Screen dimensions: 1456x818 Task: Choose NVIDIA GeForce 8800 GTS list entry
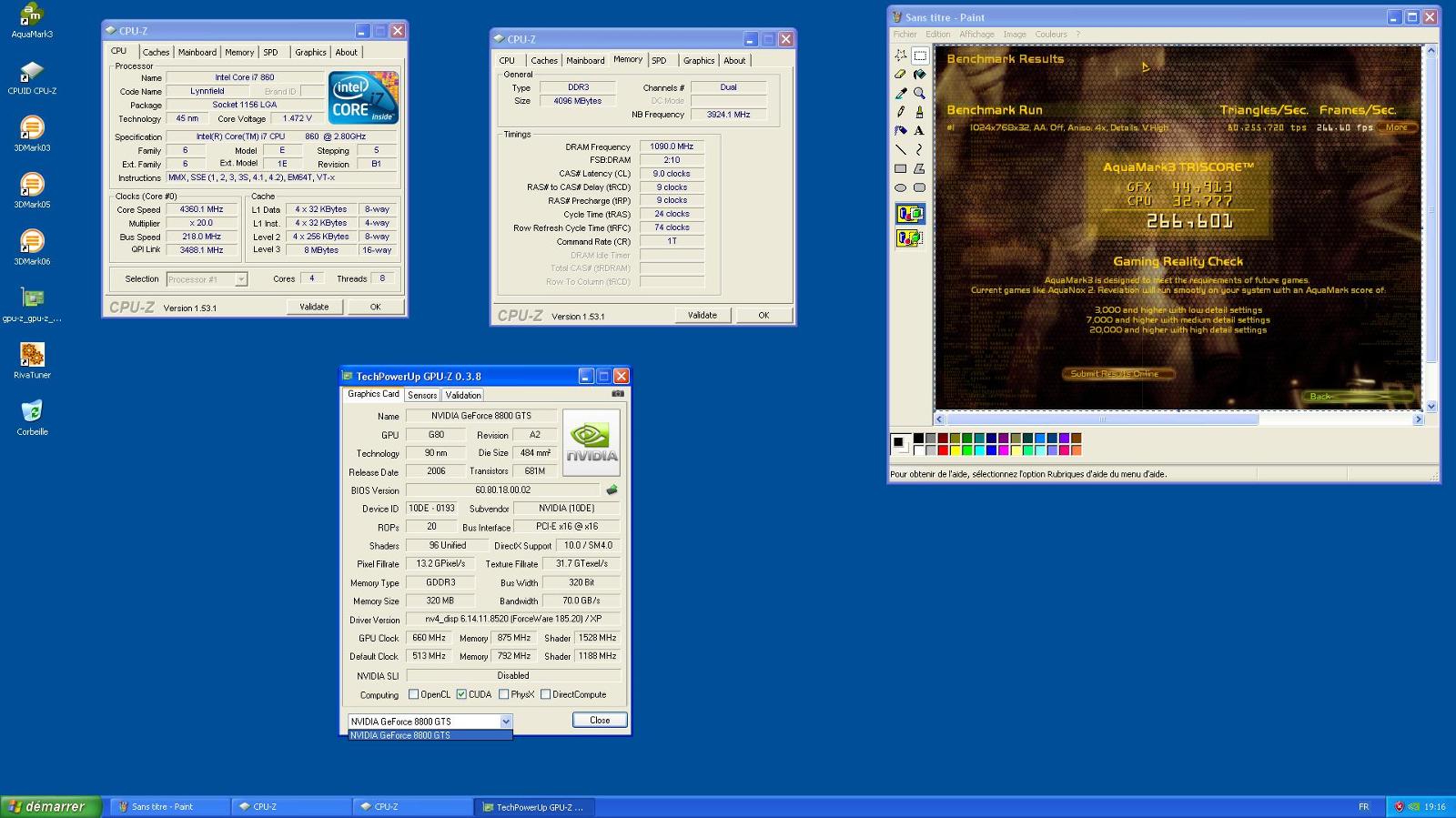430,735
